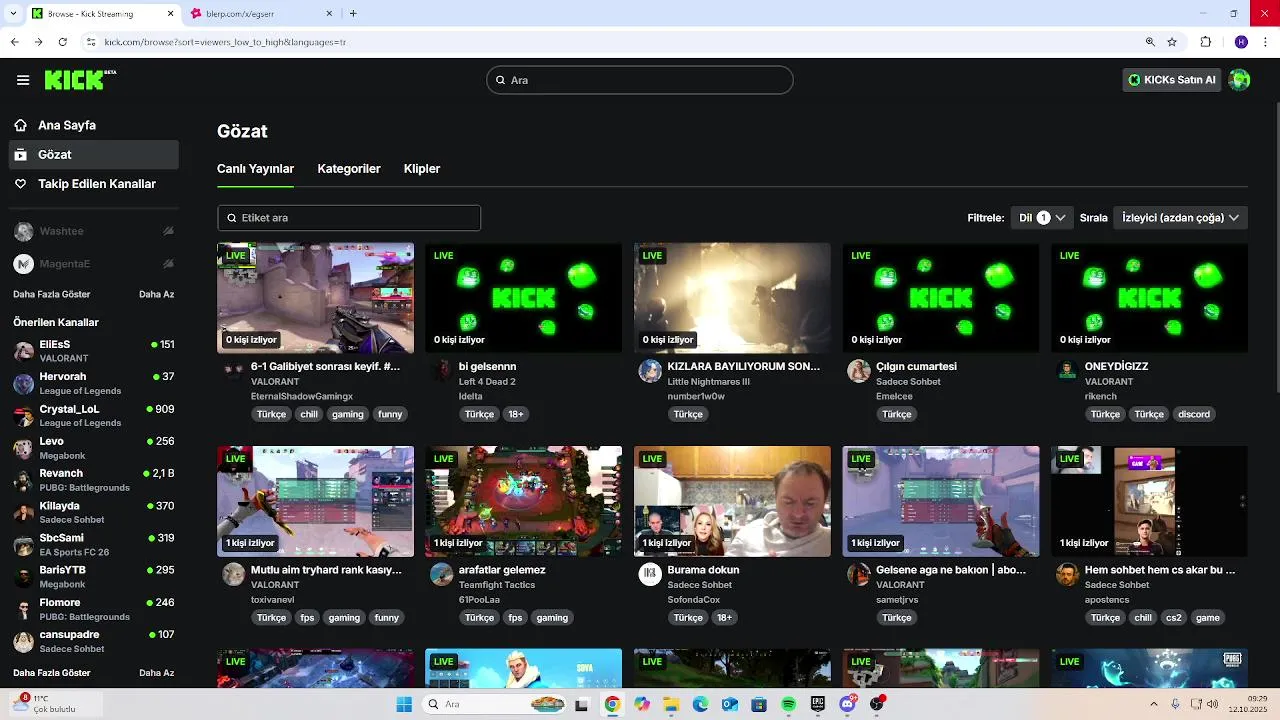
Task: Open Crystal_LoL avatar in recommended channels
Action: coord(23,416)
